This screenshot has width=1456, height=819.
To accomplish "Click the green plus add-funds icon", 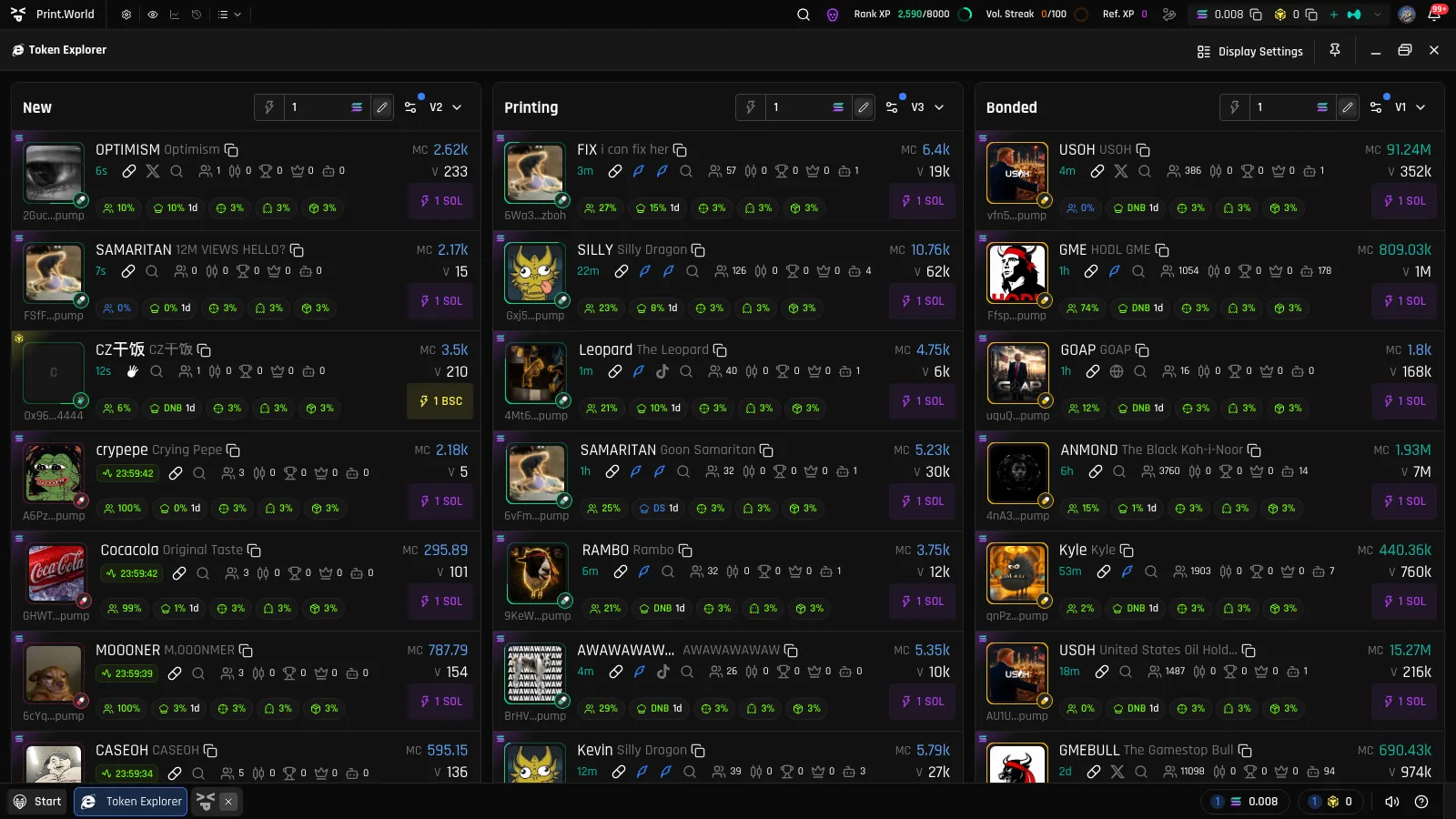I will 1334,15.
